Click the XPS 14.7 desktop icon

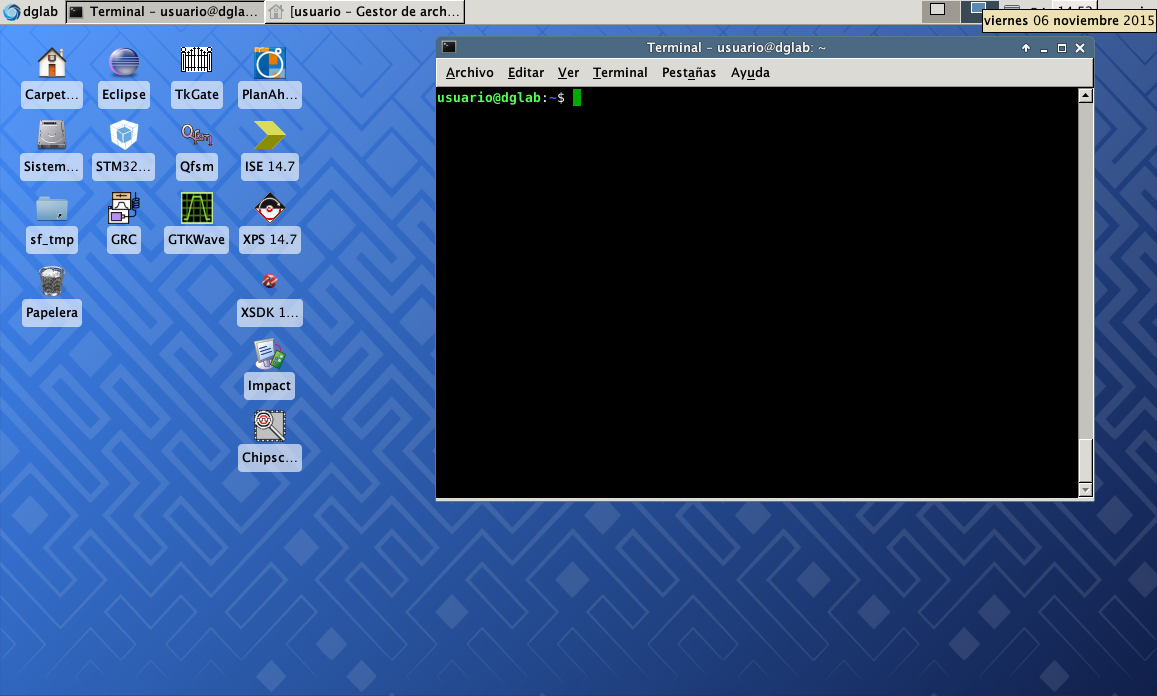tap(269, 209)
